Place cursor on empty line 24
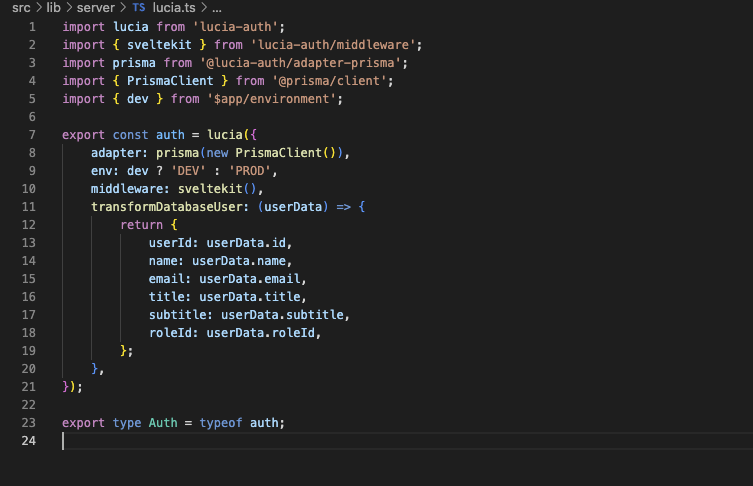This screenshot has height=486, width=753. (300, 441)
